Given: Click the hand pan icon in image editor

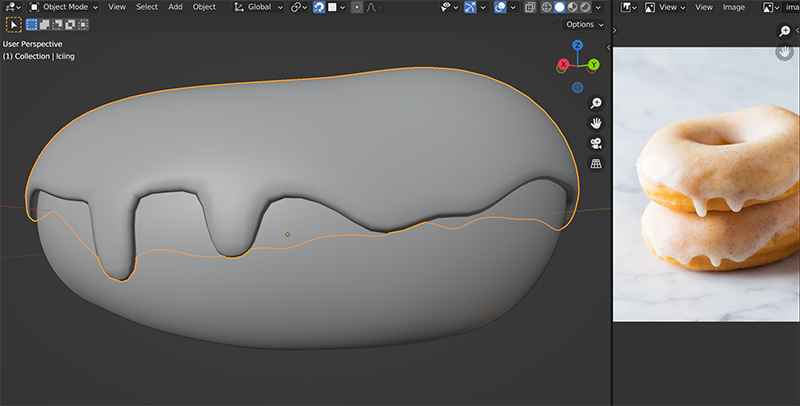Looking at the screenshot, I should coord(785,52).
